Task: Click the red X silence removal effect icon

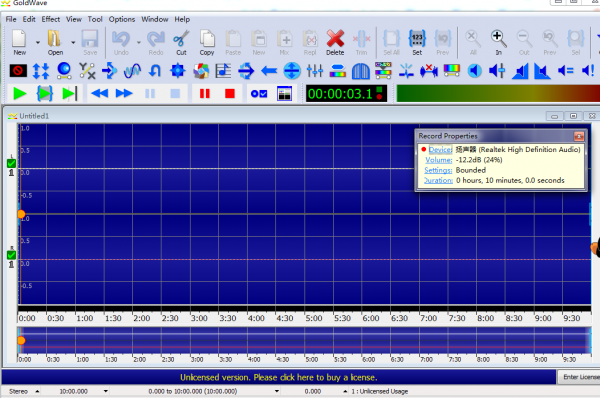Action: click(x=429, y=71)
